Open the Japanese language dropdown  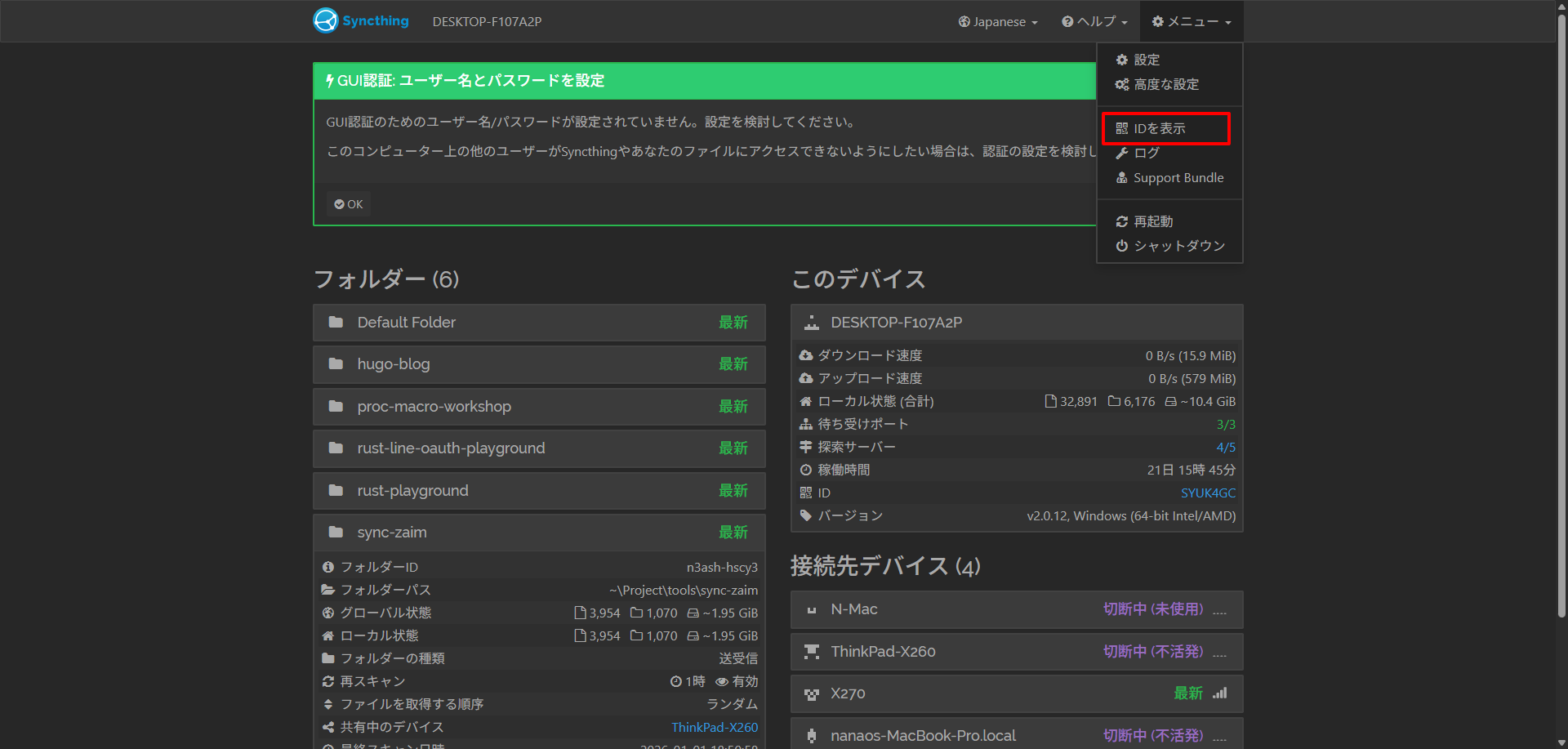[x=997, y=22]
